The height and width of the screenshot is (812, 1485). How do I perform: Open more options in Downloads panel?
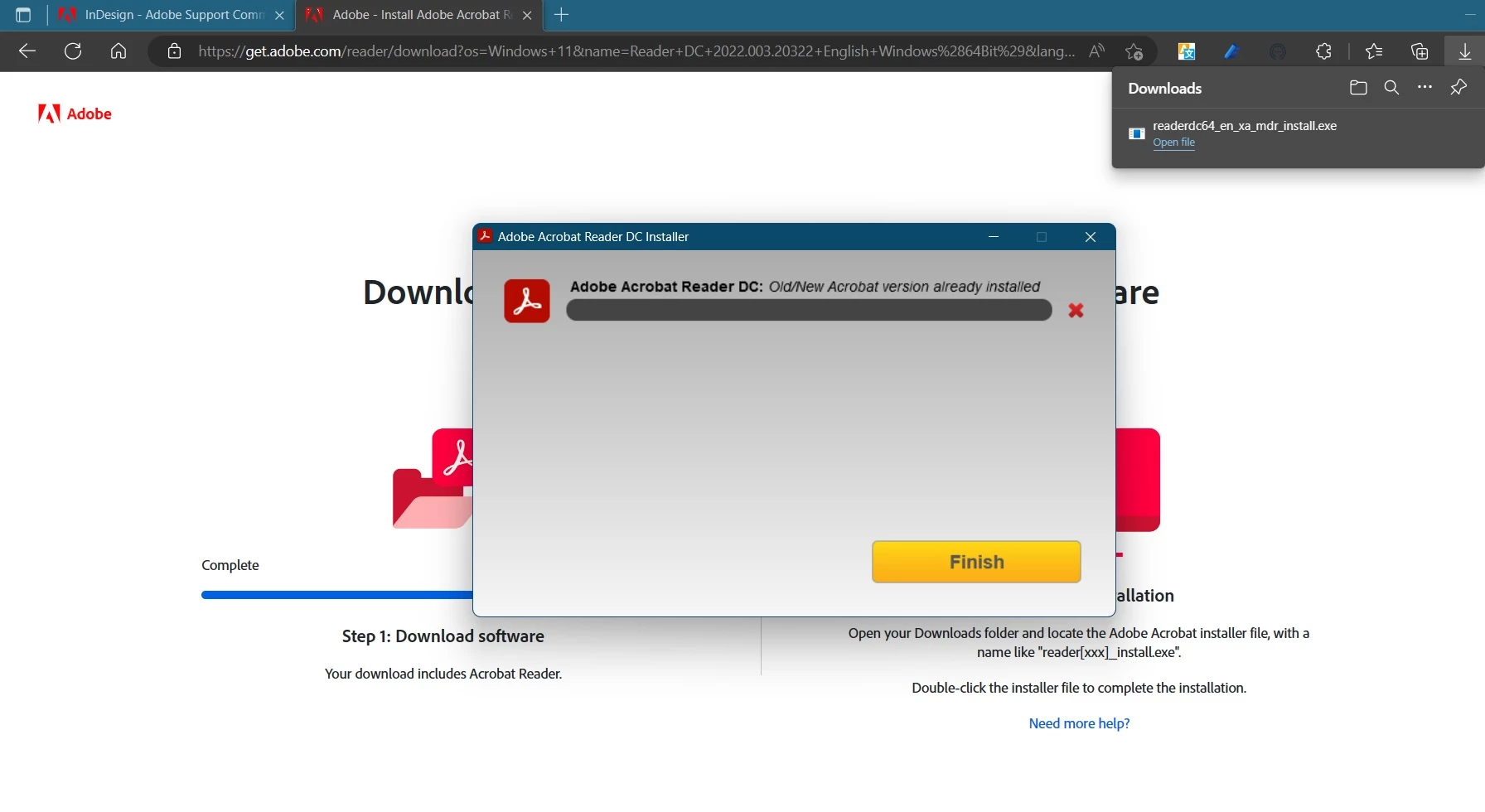pos(1425,87)
